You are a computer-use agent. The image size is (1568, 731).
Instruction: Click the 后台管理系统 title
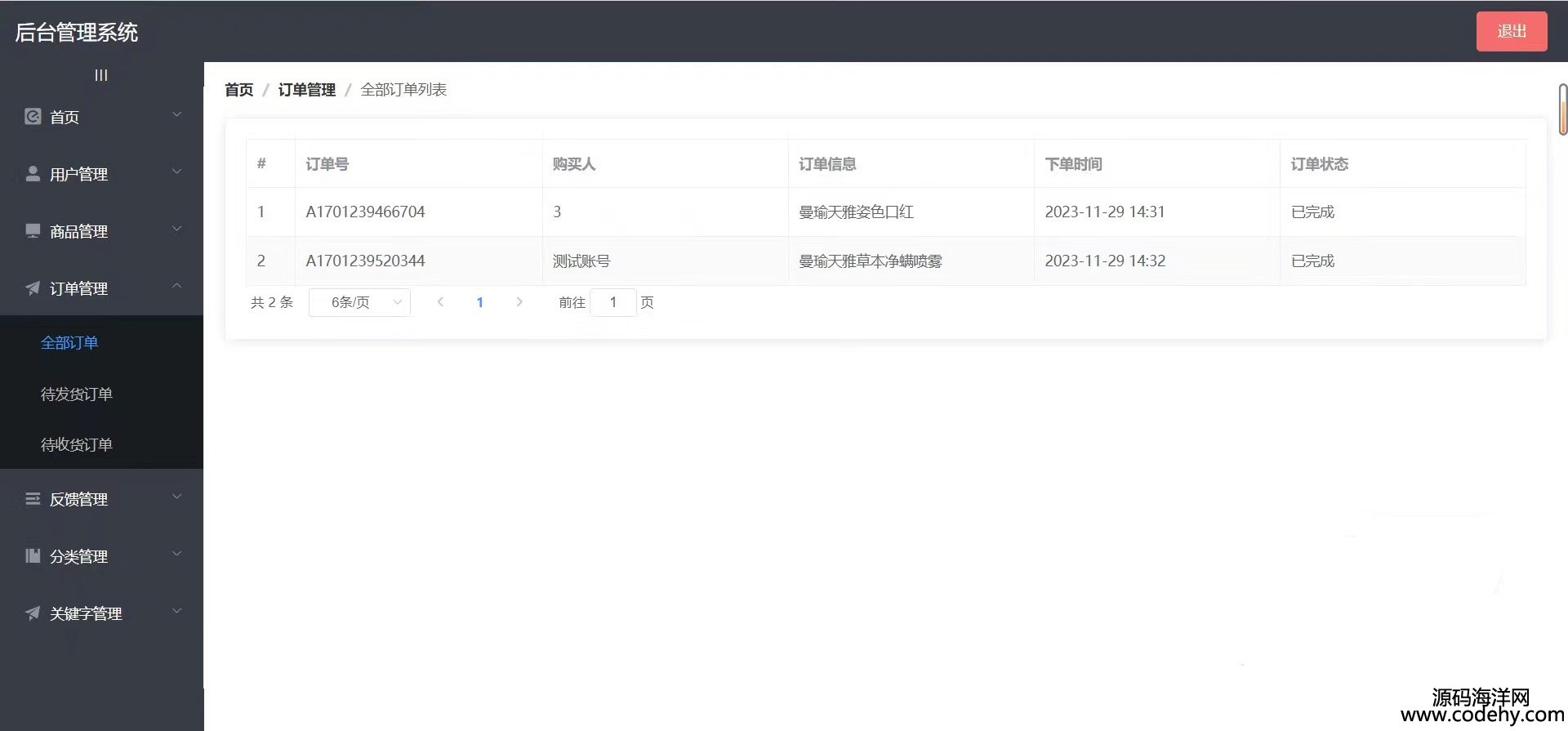[x=77, y=33]
